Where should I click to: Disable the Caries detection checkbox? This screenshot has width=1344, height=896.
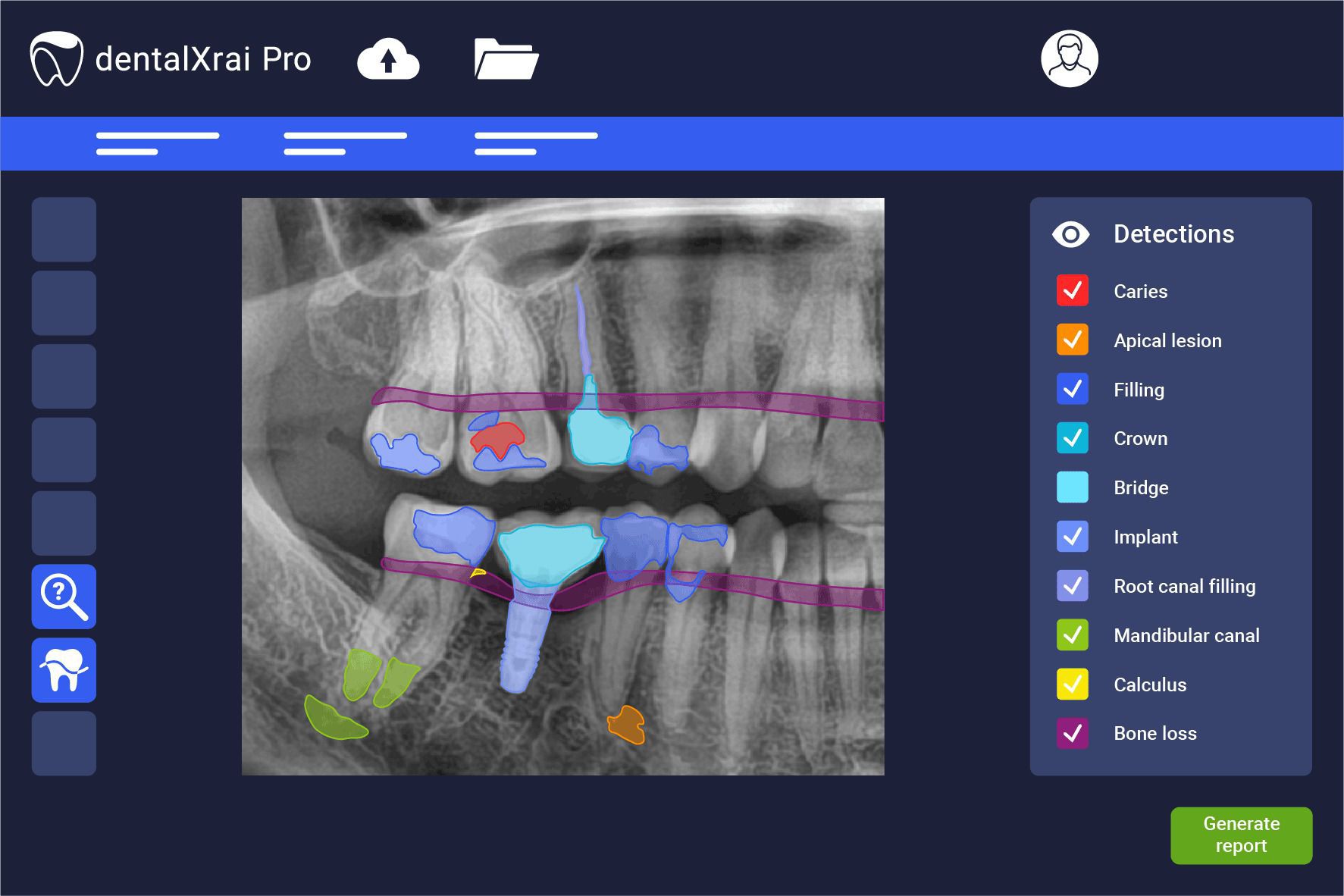click(x=1072, y=291)
